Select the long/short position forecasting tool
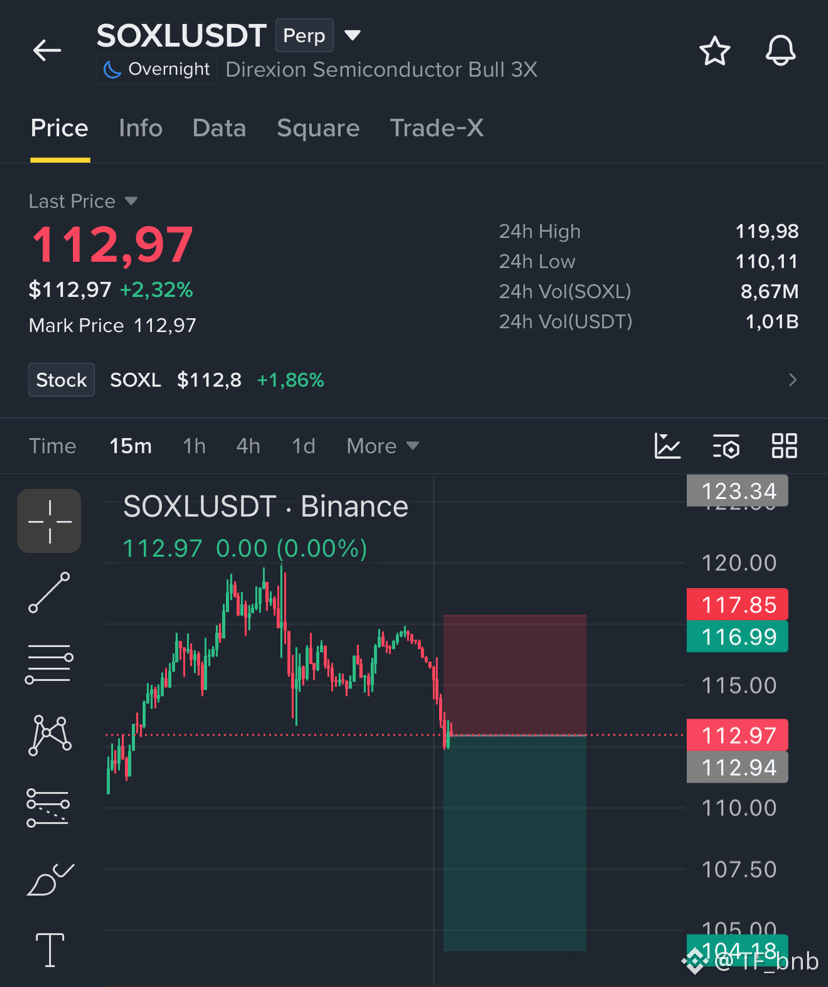The image size is (828, 987). pos(48,808)
